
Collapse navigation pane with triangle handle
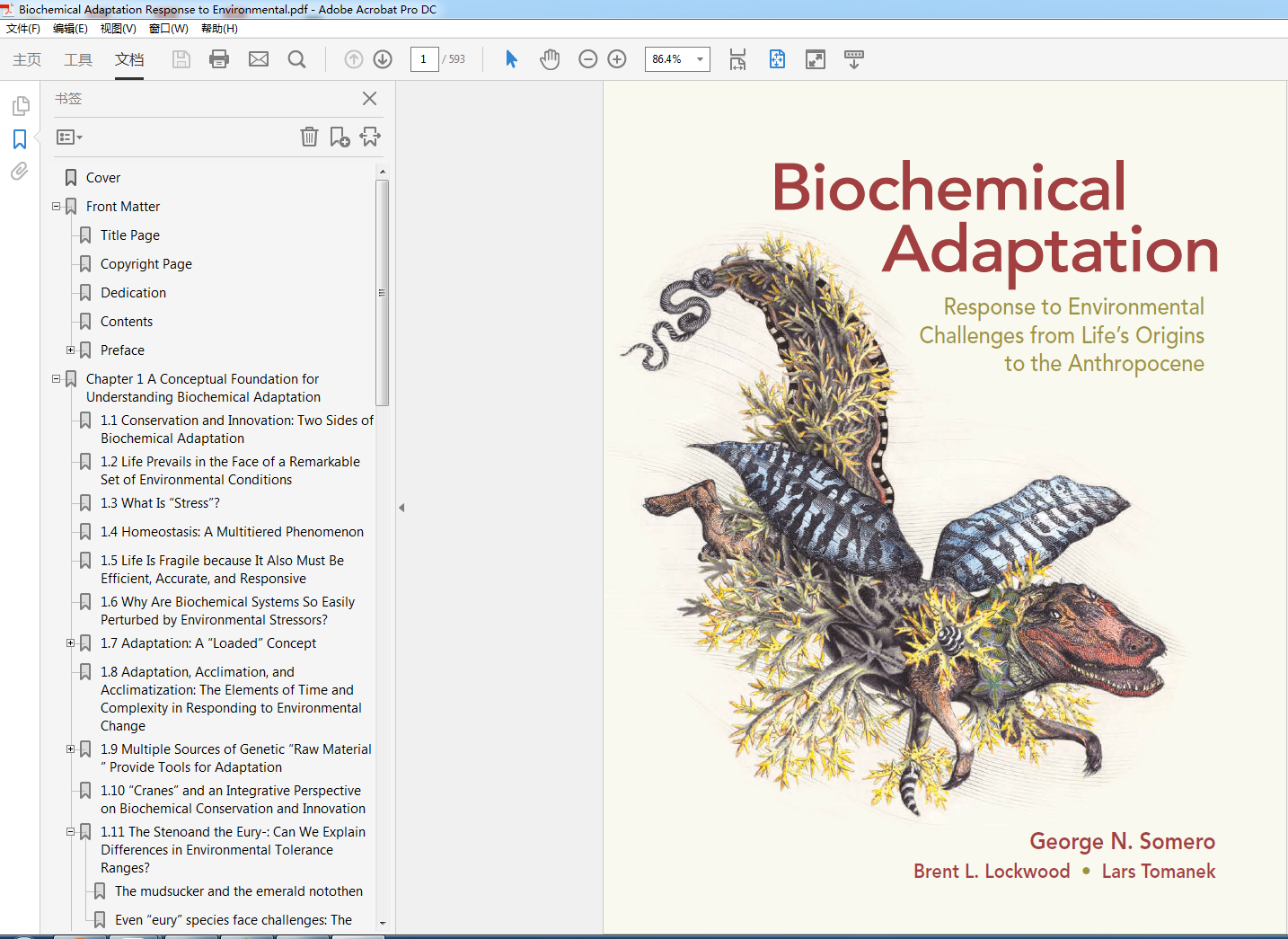click(x=401, y=508)
